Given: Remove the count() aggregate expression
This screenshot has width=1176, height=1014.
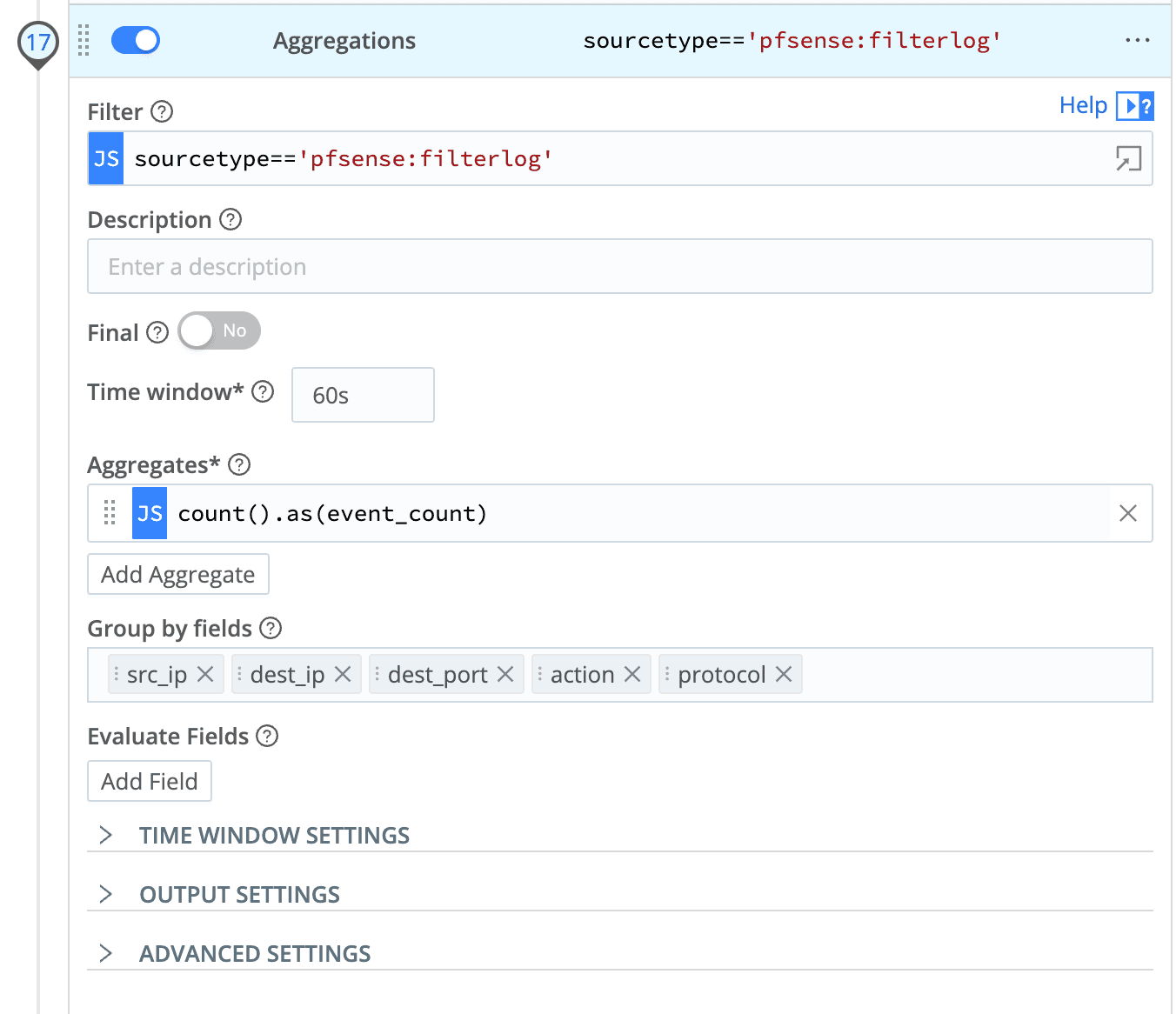Looking at the screenshot, I should (x=1128, y=514).
